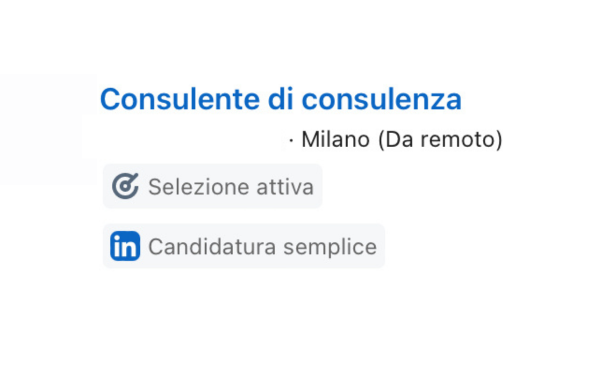The image size is (600, 370).
Task: Click the word Candidatura in the badge
Action: pyautogui.click(x=212, y=246)
